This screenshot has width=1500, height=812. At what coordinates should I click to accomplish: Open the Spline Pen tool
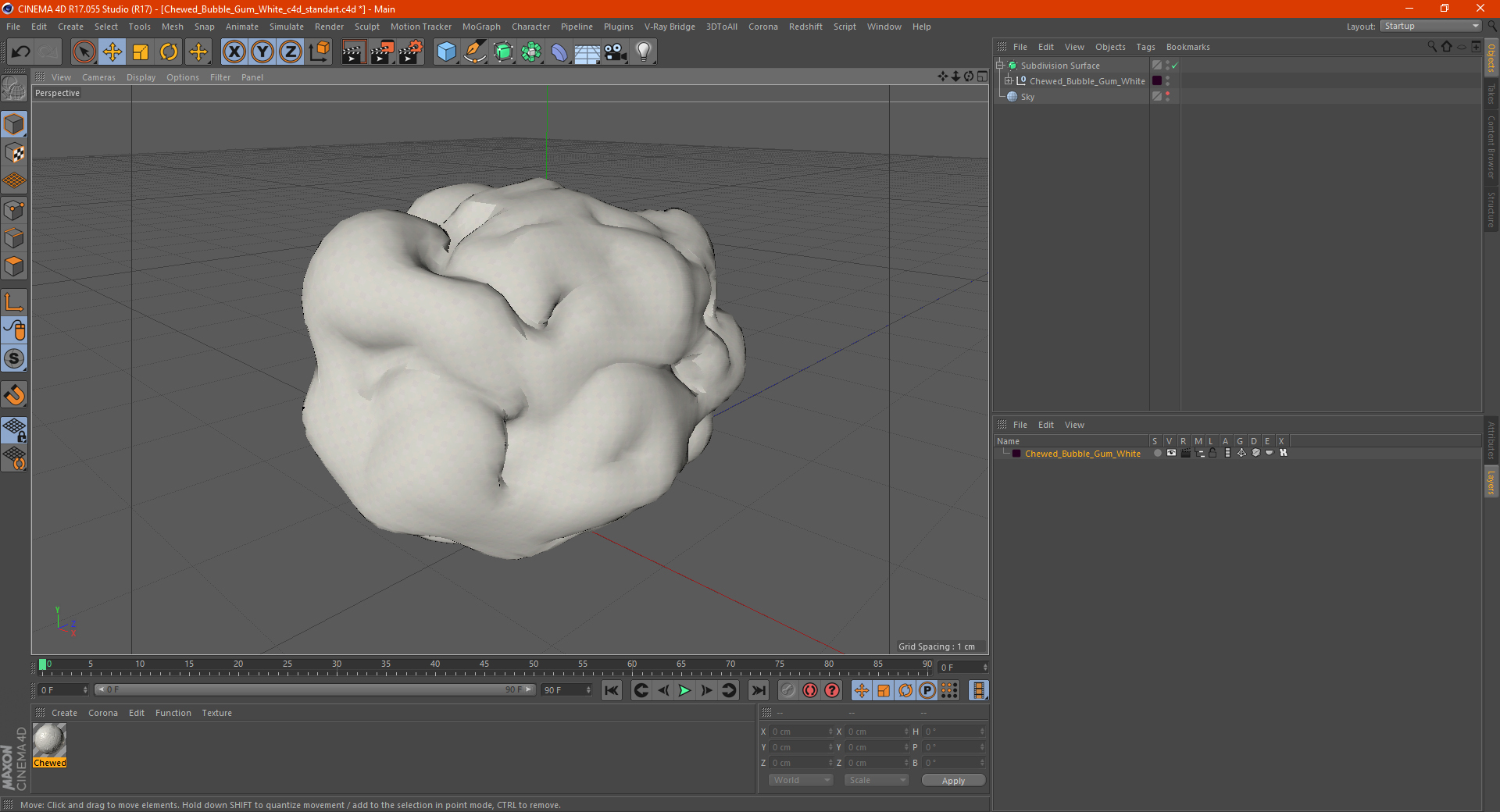pyautogui.click(x=474, y=52)
